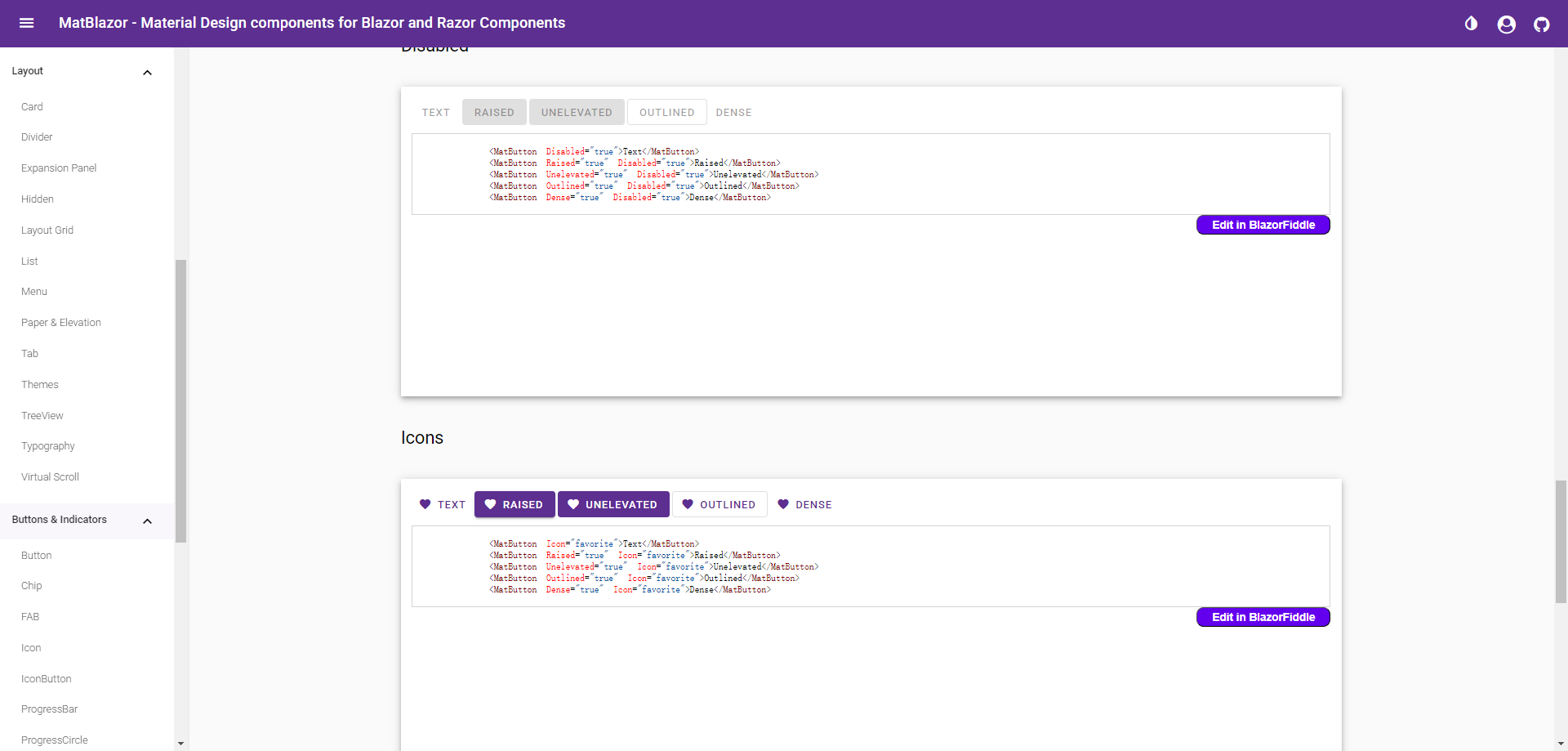Open the GitHub repository icon
1568x751 pixels.
point(1541,25)
